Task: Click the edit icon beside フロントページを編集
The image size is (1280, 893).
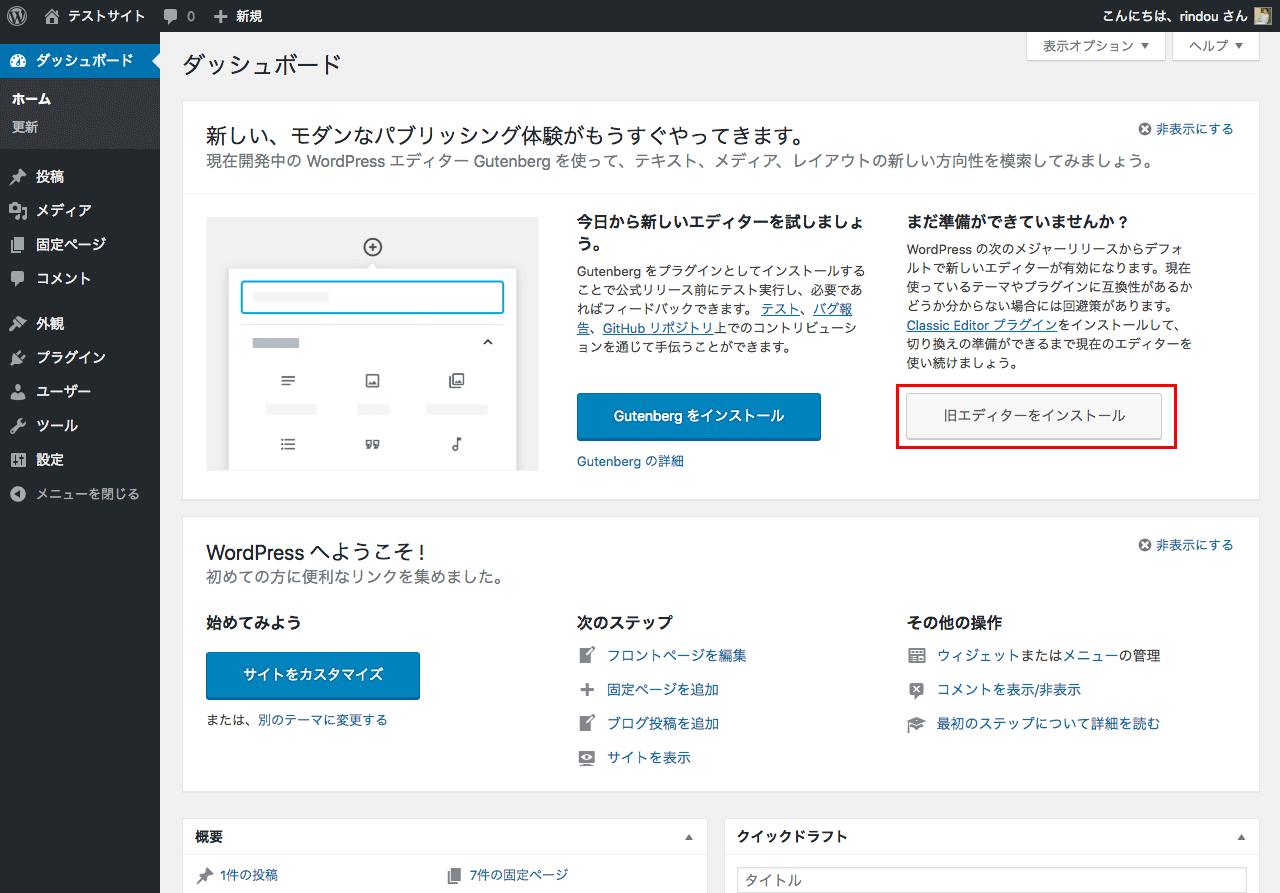Action: 587,656
